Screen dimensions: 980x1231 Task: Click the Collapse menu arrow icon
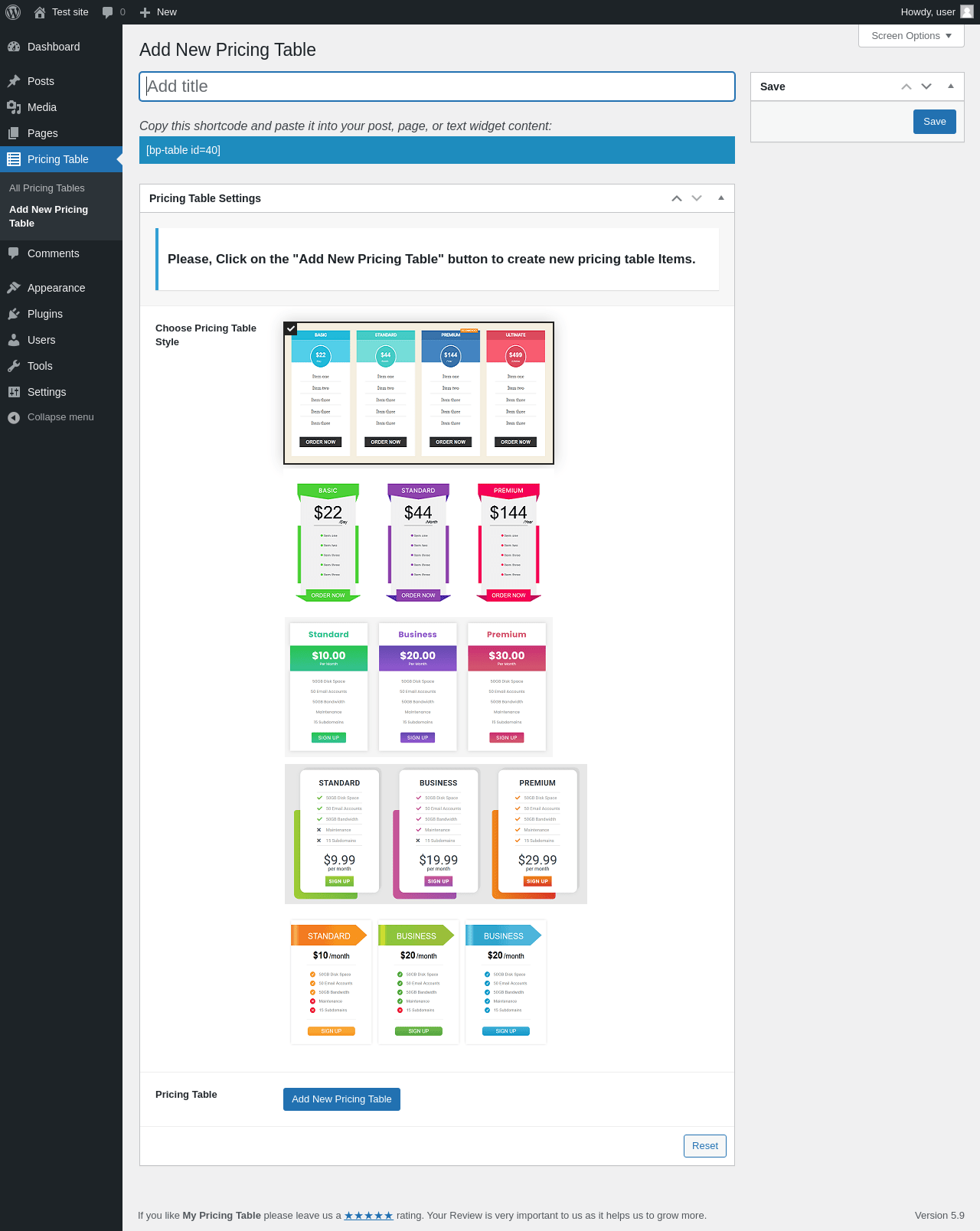point(14,417)
